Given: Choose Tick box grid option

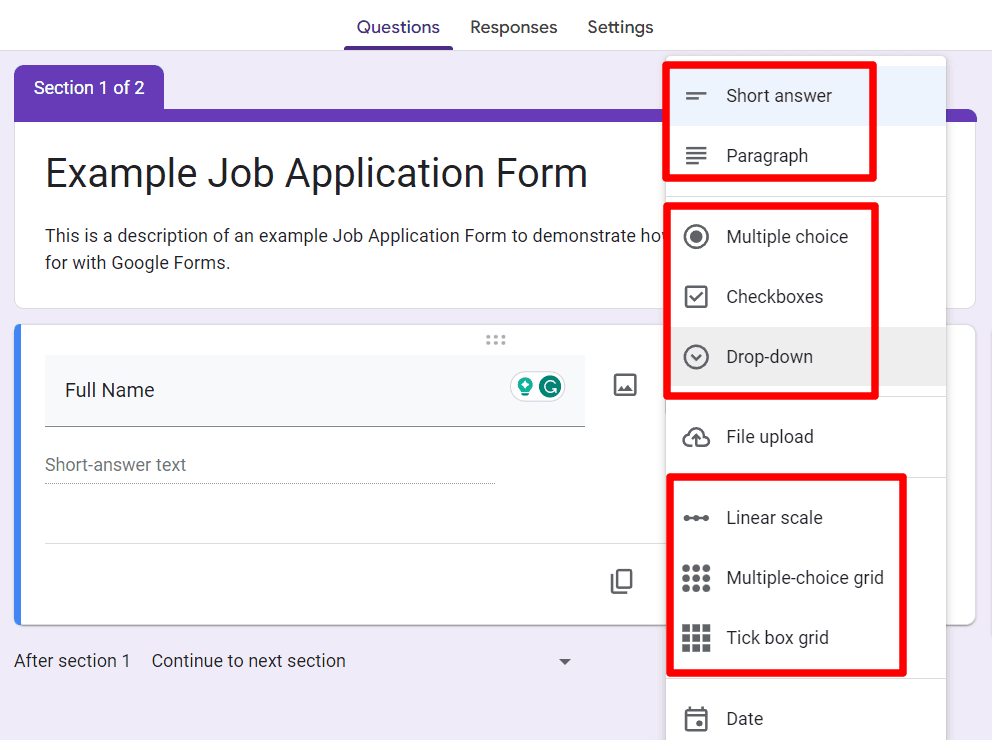Looking at the screenshot, I should (x=806, y=638).
